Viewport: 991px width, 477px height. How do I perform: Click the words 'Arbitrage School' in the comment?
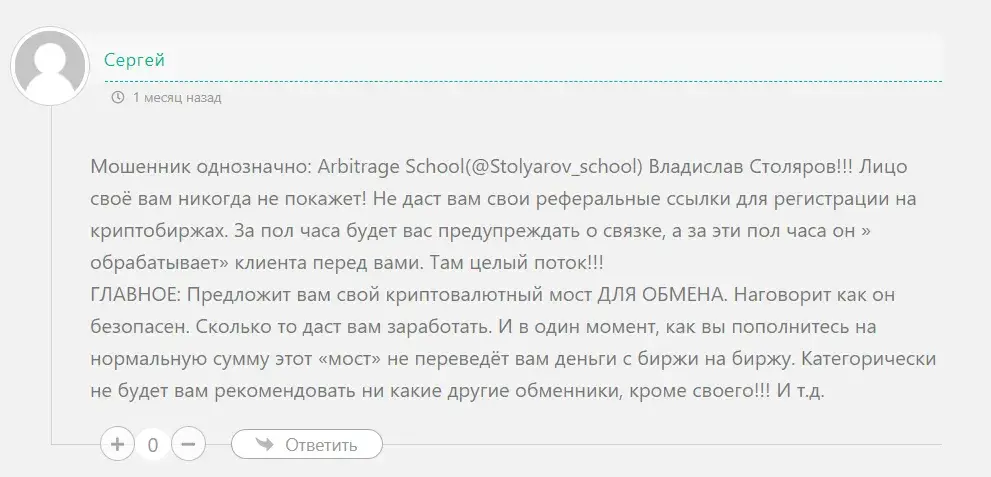click(391, 167)
